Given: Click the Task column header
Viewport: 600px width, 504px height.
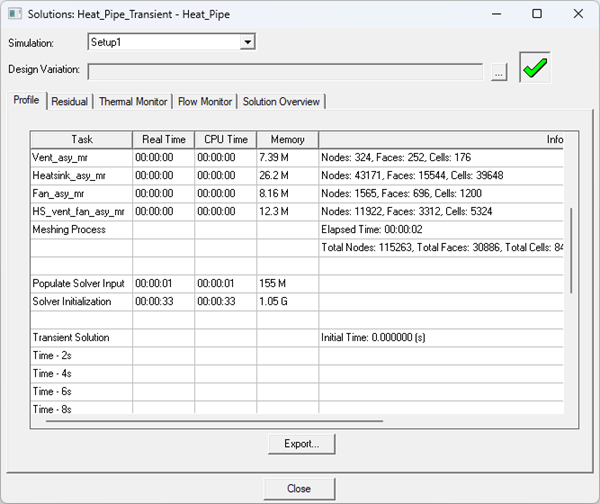Looking at the screenshot, I should [82, 140].
